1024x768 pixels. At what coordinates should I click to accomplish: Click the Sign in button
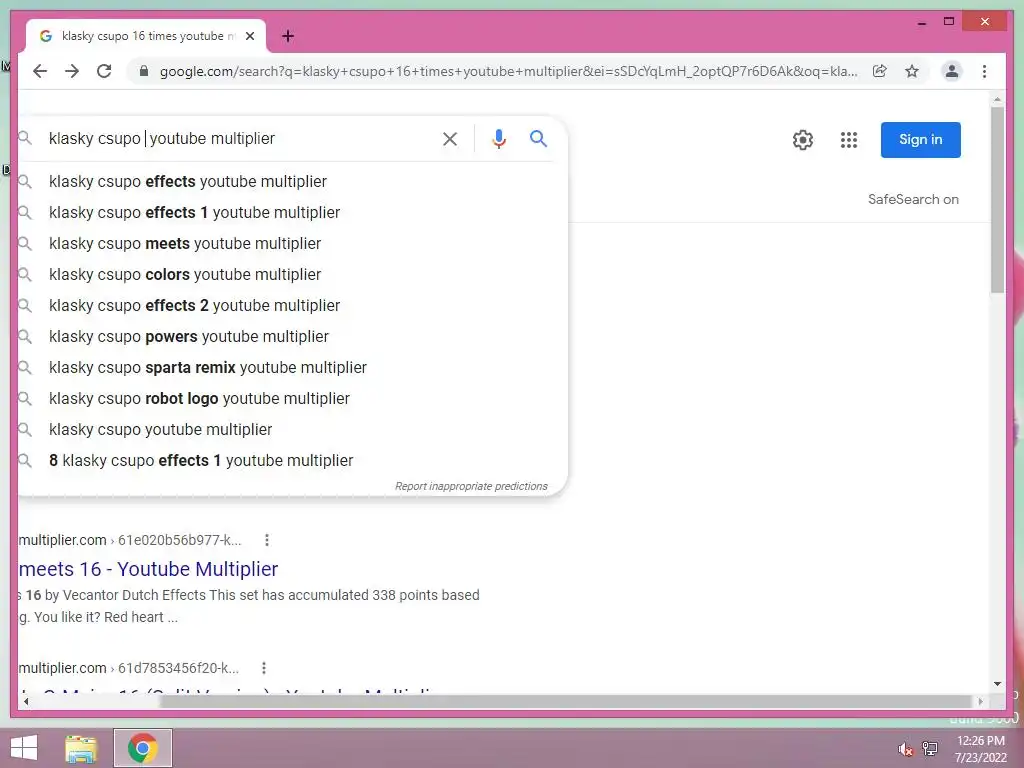coord(920,140)
